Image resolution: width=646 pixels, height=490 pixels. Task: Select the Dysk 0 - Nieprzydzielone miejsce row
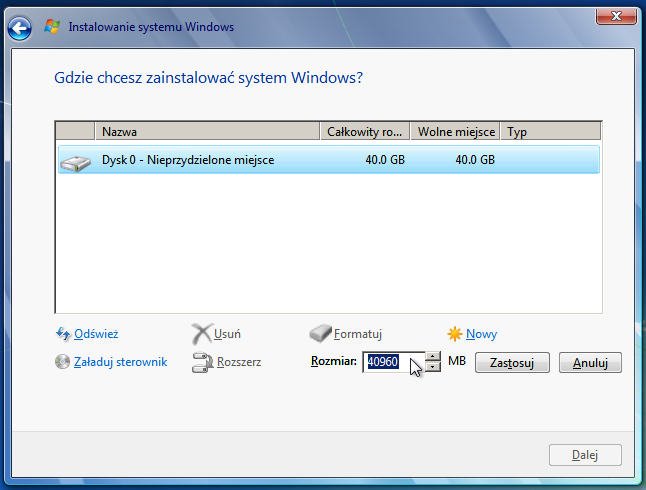329,159
